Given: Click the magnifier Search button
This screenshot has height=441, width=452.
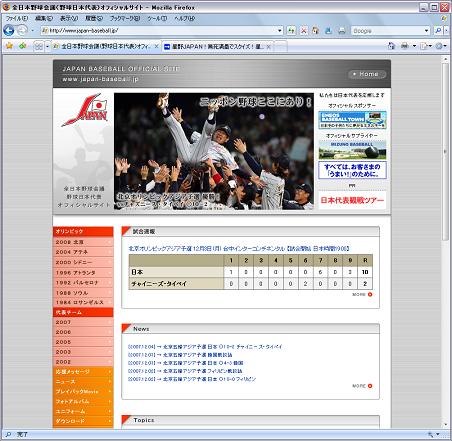Looking at the screenshot, I should tap(438, 31).
